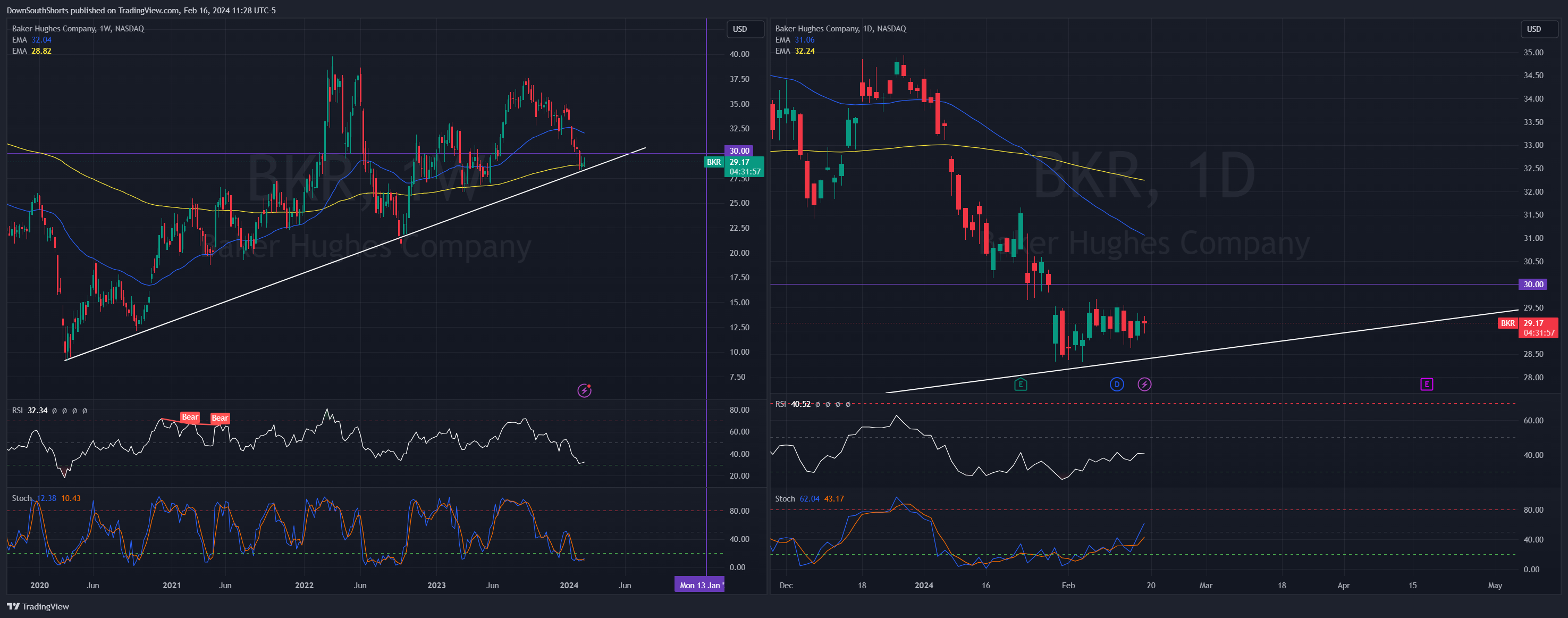Click the 35.00 price on daily price axis
Image resolution: width=1568 pixels, height=618 pixels.
click(x=1533, y=52)
